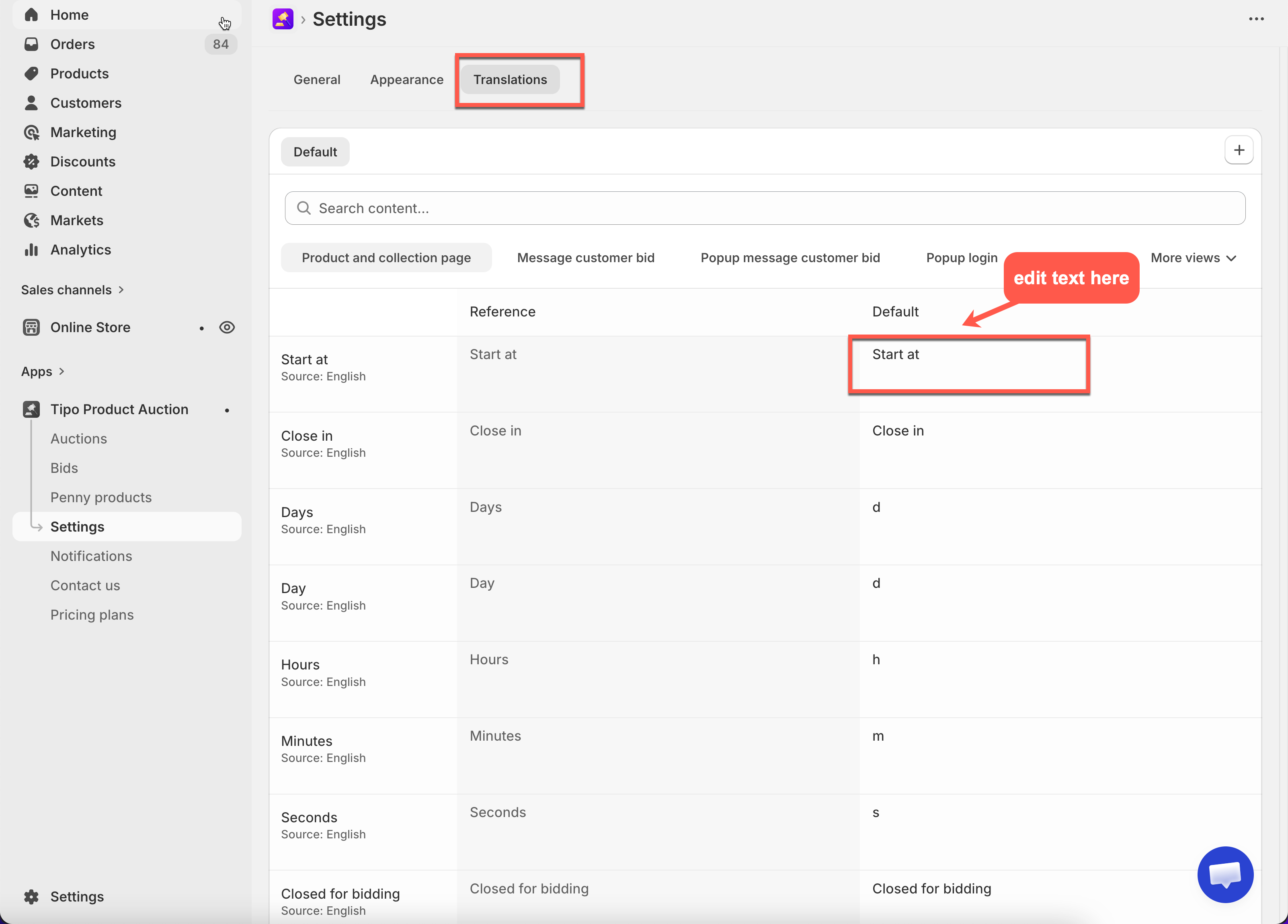The image size is (1288, 924).
Task: Click the Home house icon
Action: (31, 15)
